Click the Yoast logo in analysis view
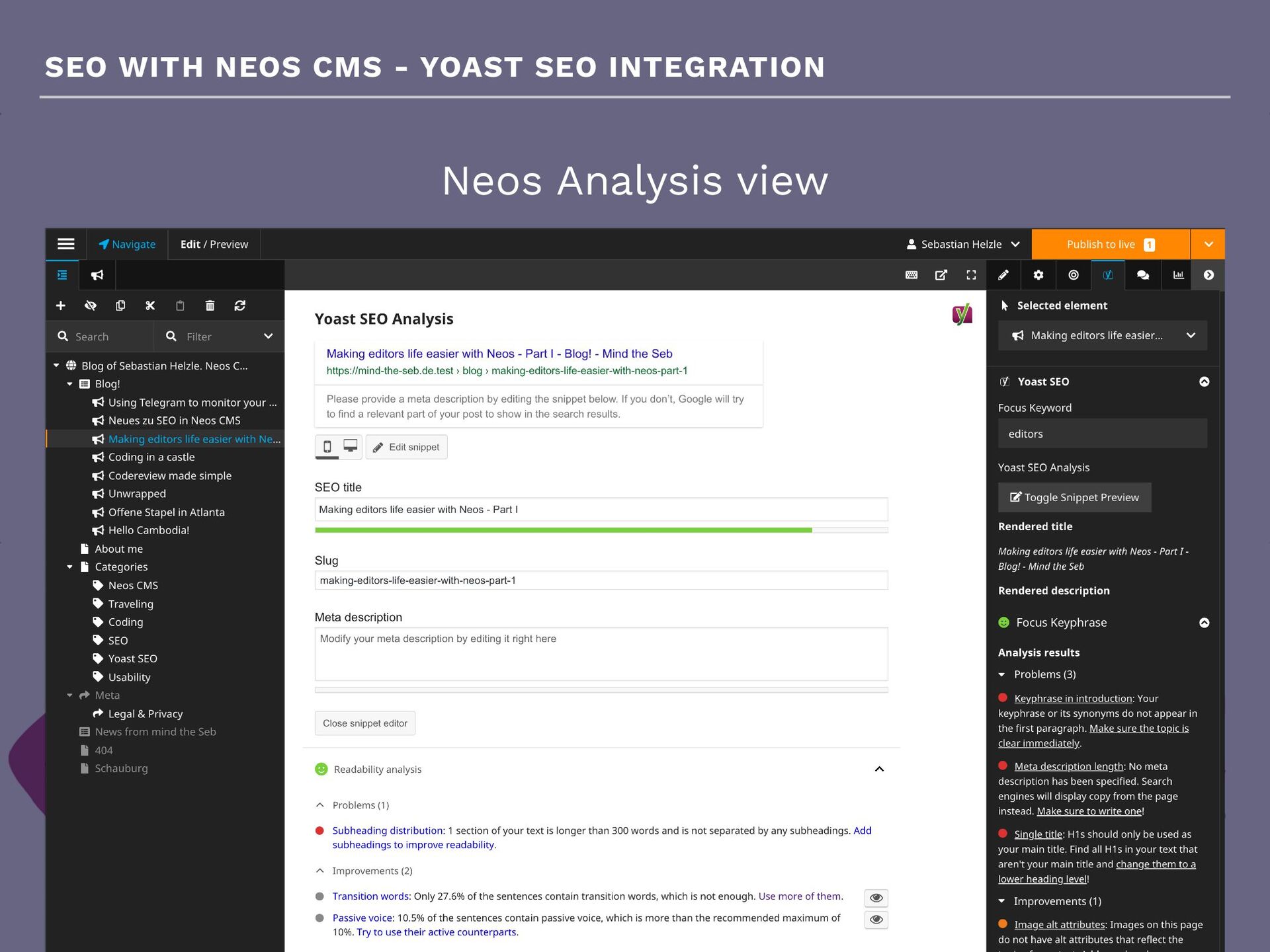1270x952 pixels. pyautogui.click(x=962, y=314)
